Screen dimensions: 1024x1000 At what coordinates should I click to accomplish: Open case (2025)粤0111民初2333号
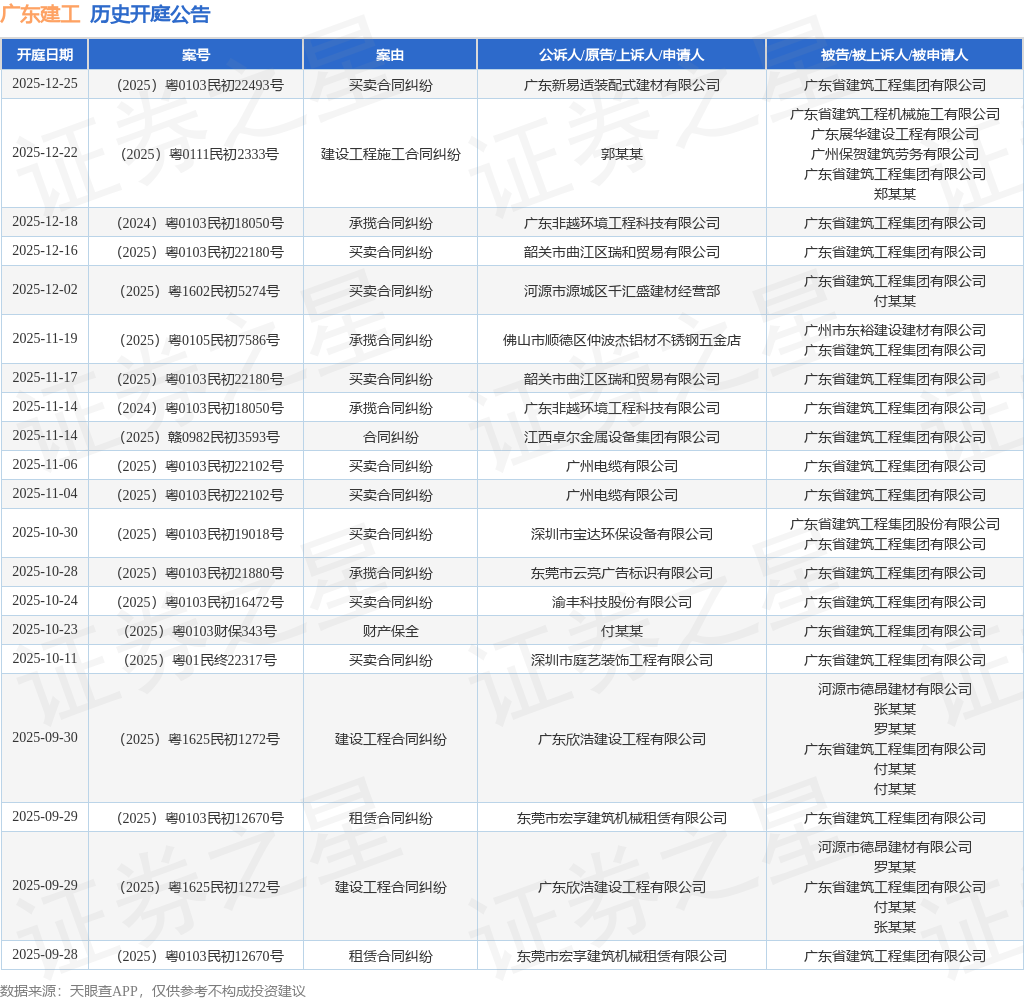200,154
